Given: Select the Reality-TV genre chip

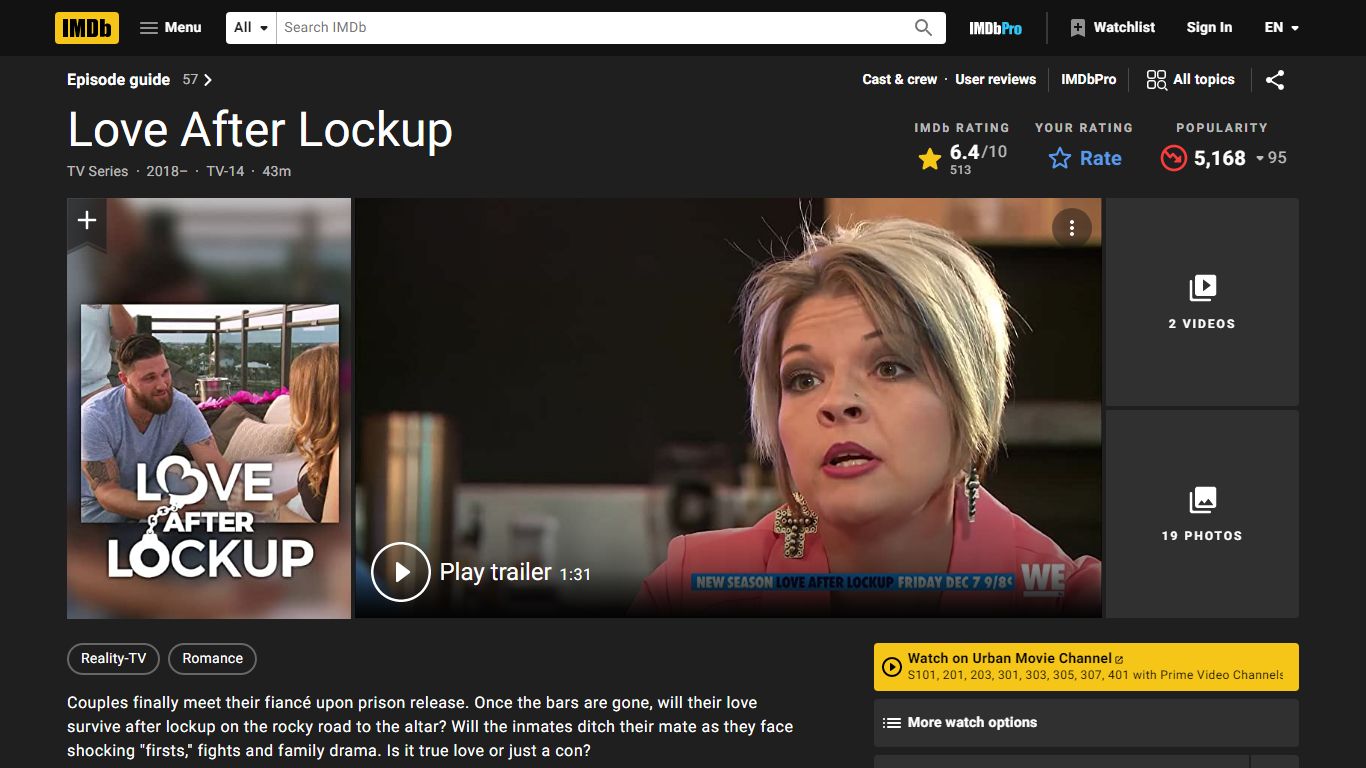Looking at the screenshot, I should (x=113, y=659).
